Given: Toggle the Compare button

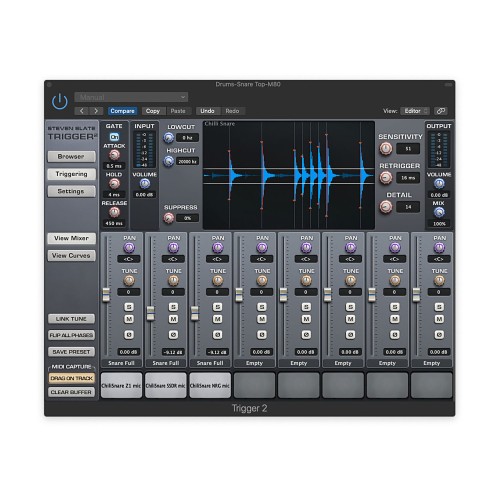Looking at the screenshot, I should click(x=122, y=111).
